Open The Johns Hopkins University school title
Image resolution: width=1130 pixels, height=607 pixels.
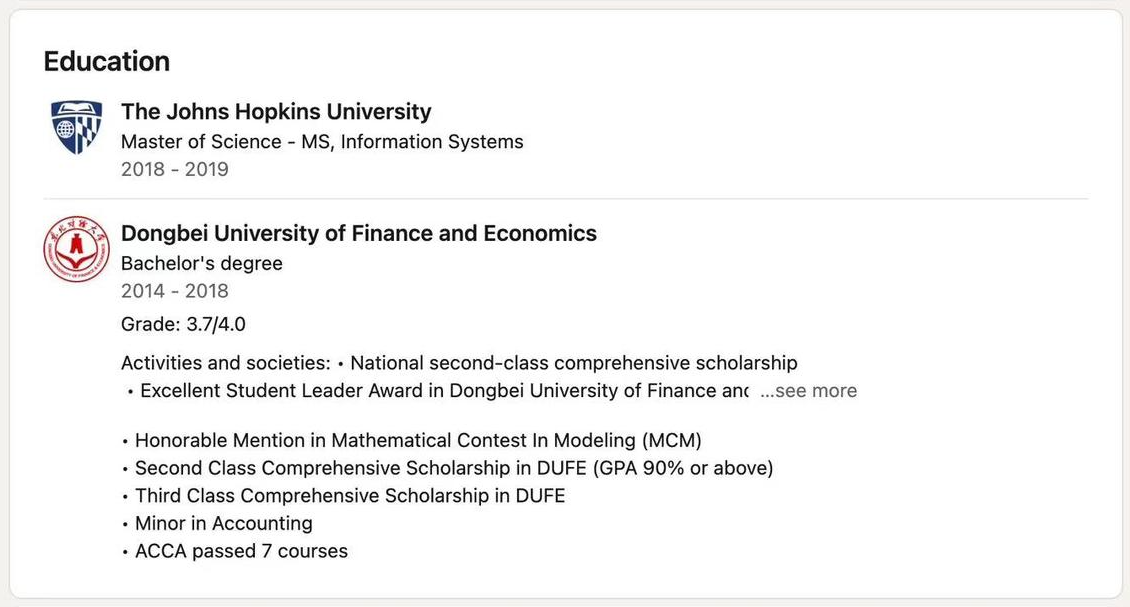pyautogui.click(x=276, y=112)
